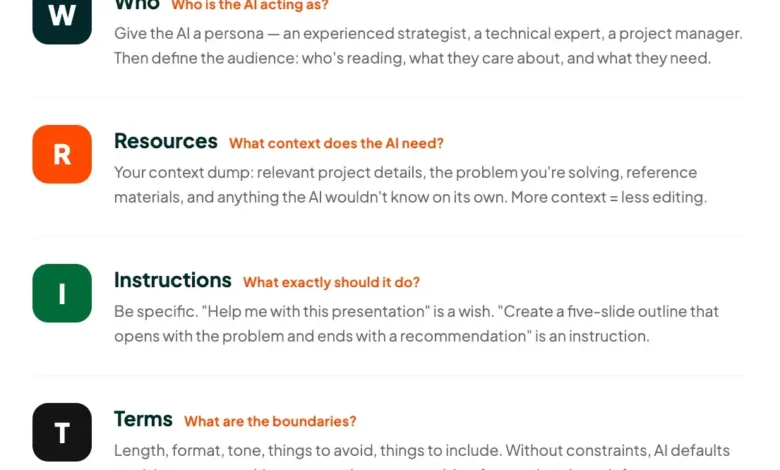Image resolution: width=780 pixels, height=470 pixels.
Task: Click the 'Length, format, tone' description text
Action: coord(422,450)
